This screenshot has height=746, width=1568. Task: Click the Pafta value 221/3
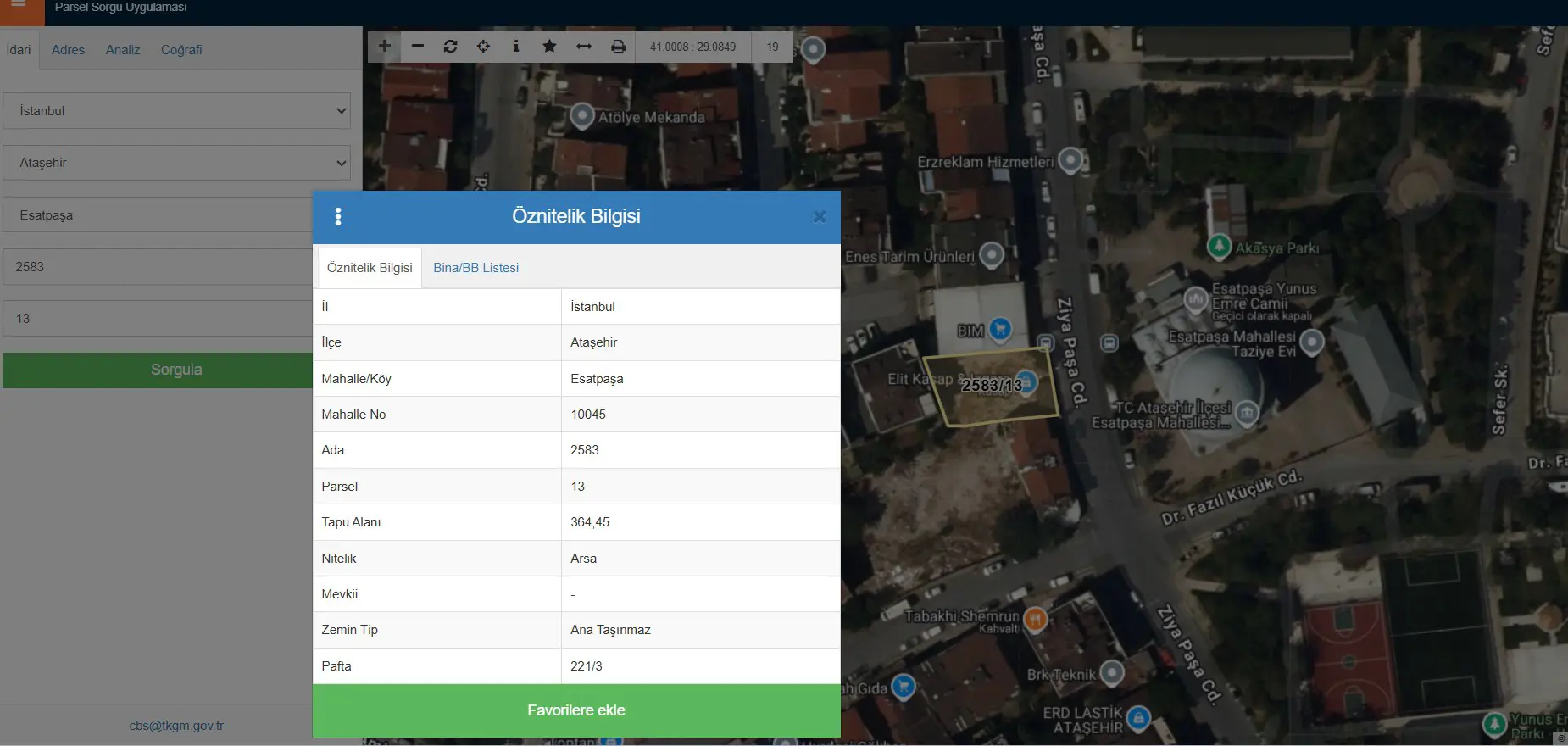[x=587, y=666]
